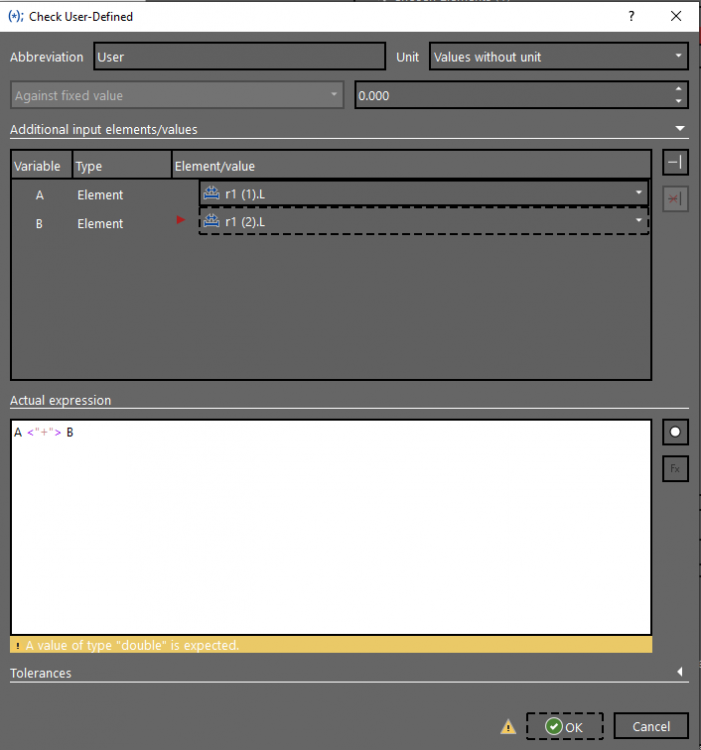This screenshot has height=750, width=701.
Task: Click the Abbreviation input field
Action: point(240,56)
